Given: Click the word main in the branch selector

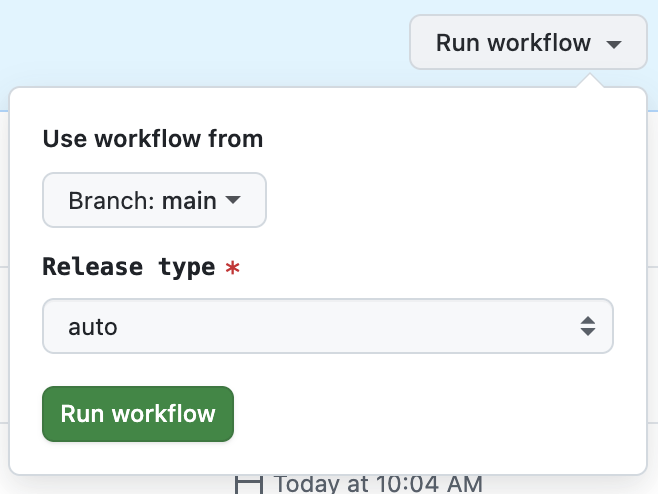Looking at the screenshot, I should tap(189, 200).
